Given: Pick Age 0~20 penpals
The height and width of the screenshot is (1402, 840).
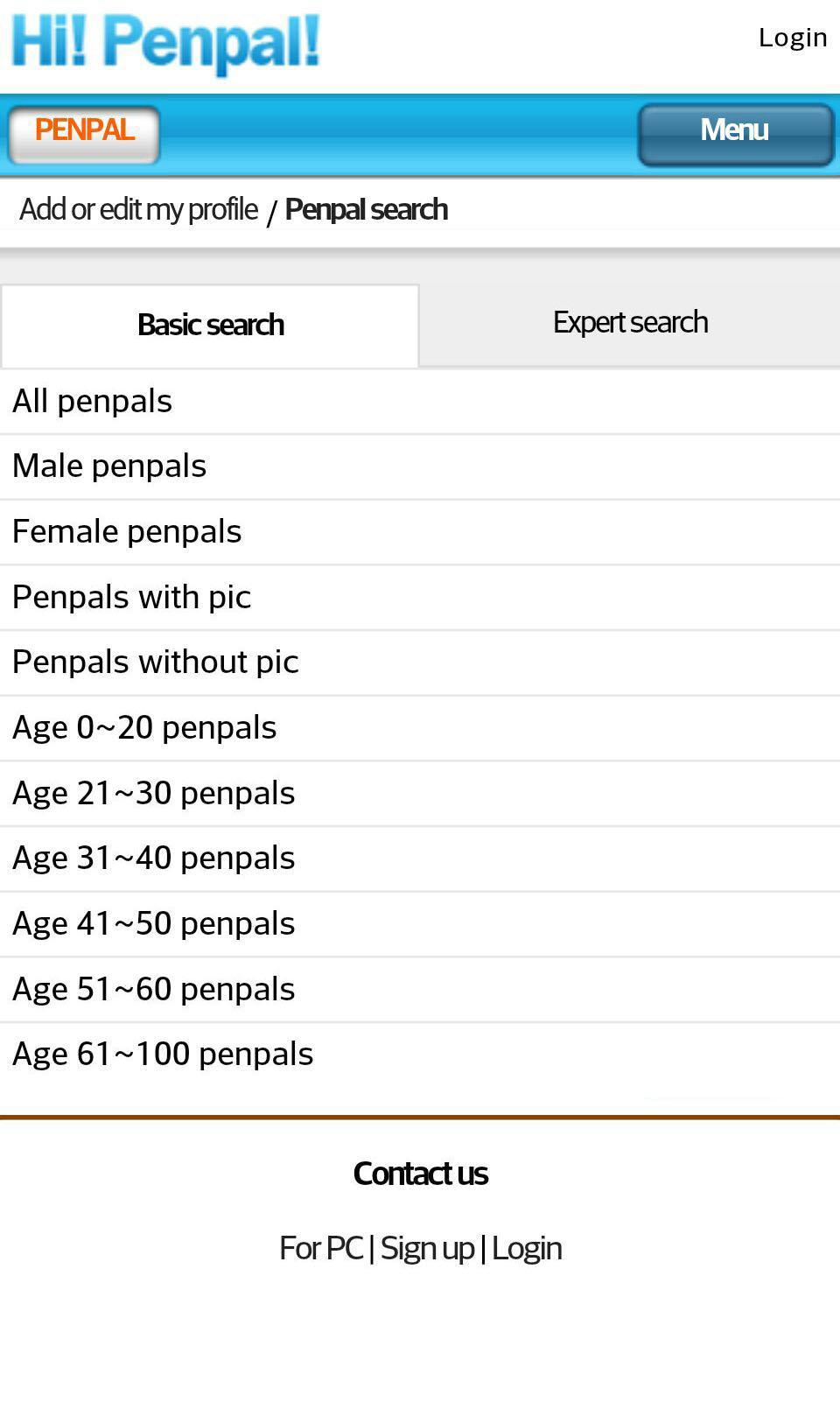Looking at the screenshot, I should point(144,728).
